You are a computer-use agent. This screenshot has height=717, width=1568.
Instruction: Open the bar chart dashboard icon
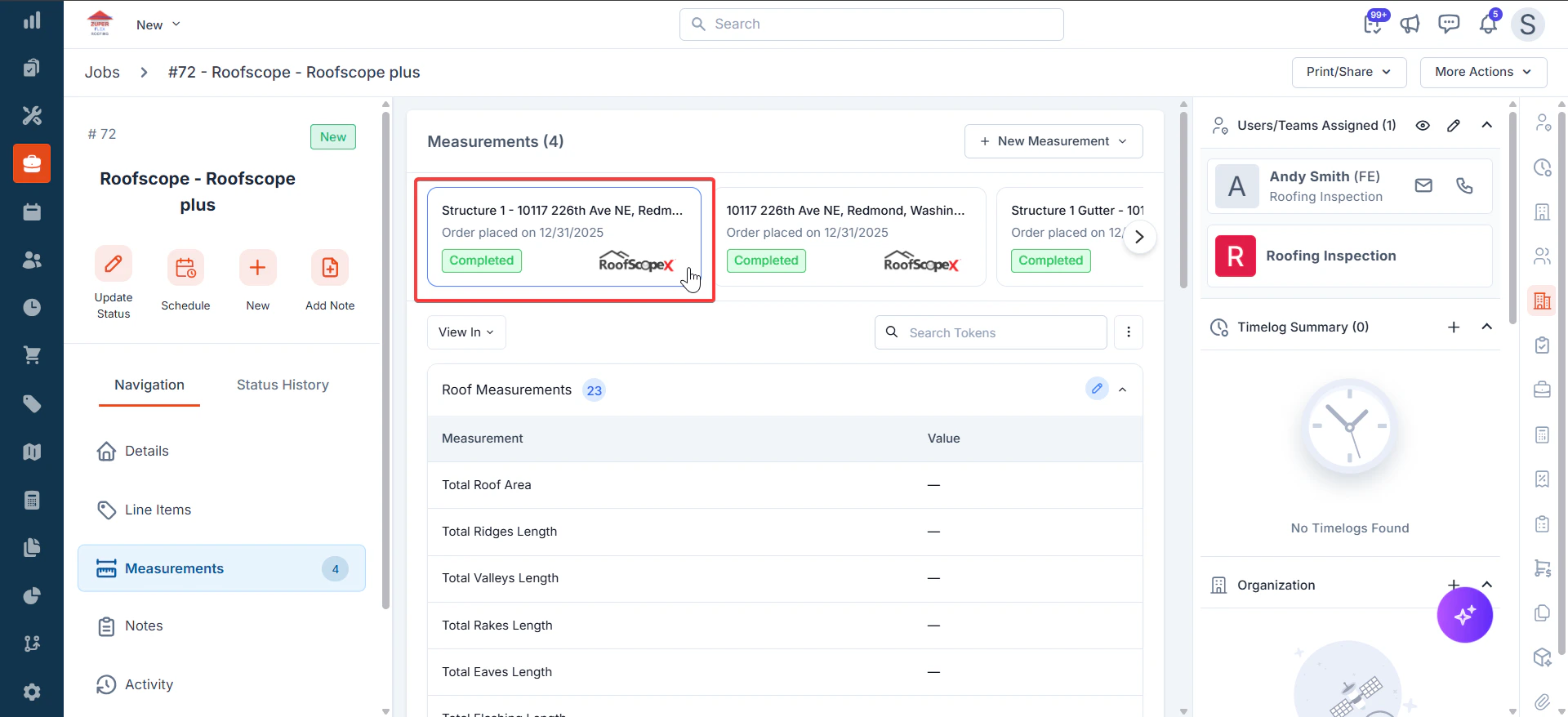pyautogui.click(x=32, y=20)
